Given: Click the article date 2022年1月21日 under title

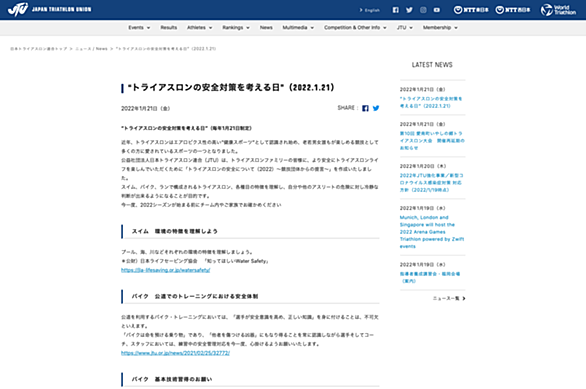Looking at the screenshot, I should 145,109.
